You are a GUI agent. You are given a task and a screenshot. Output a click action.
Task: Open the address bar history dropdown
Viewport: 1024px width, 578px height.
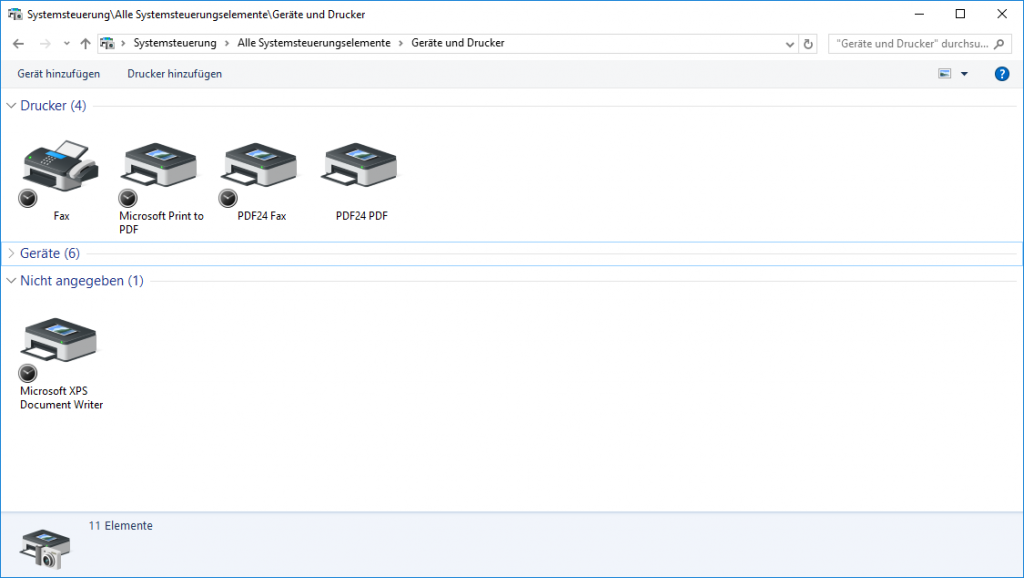790,44
